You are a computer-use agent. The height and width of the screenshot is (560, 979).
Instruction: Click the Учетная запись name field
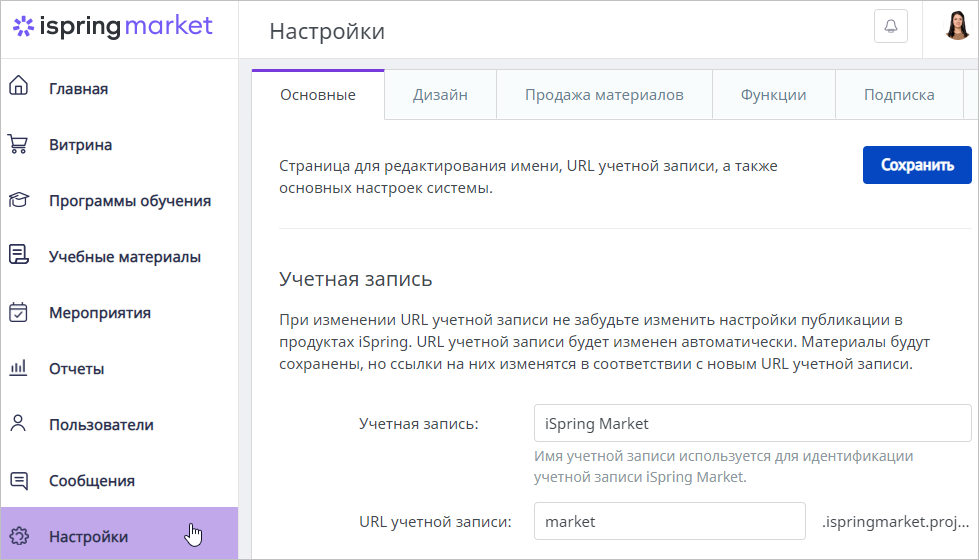point(752,423)
